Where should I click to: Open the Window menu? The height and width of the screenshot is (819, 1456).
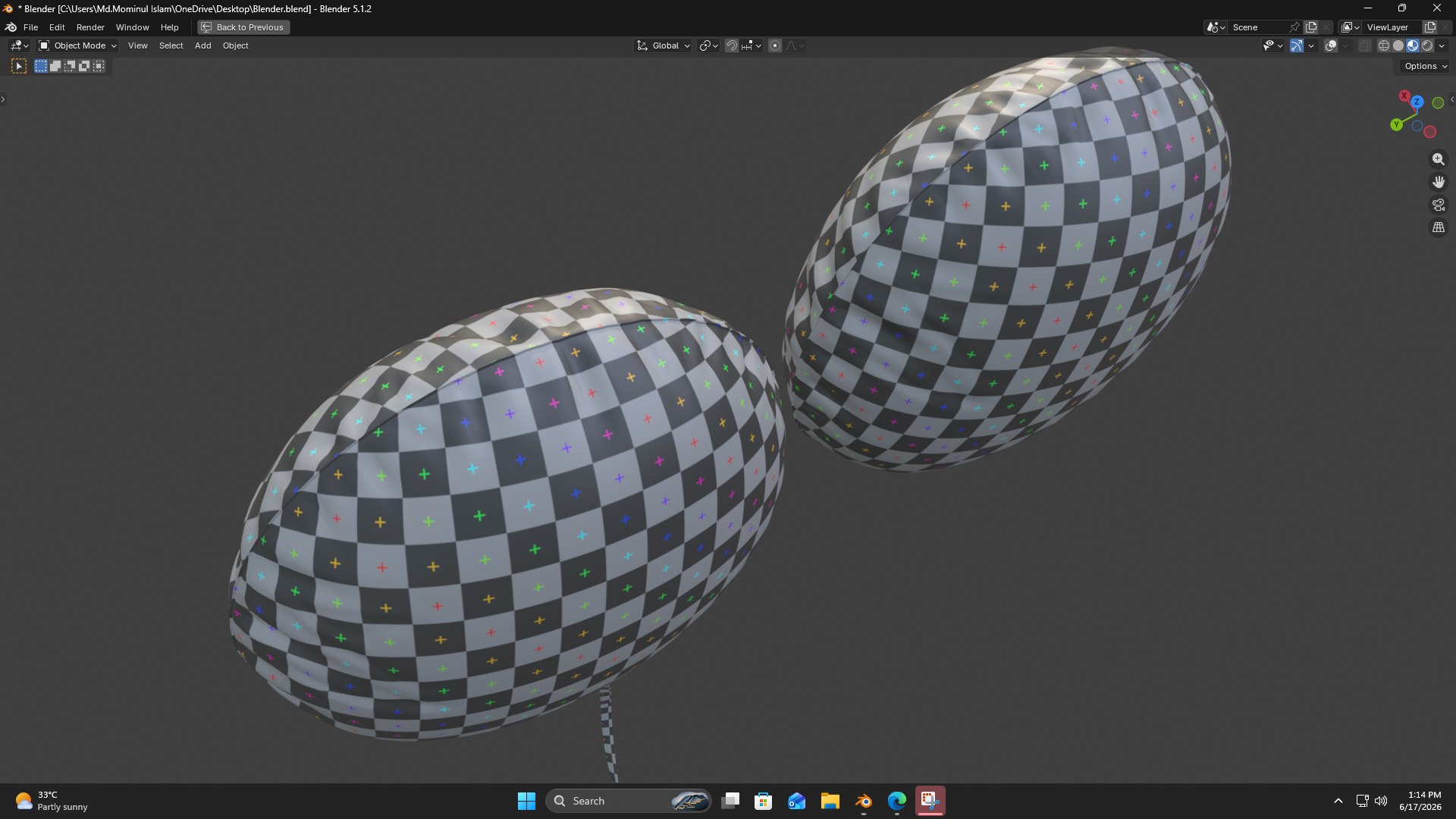tap(132, 27)
